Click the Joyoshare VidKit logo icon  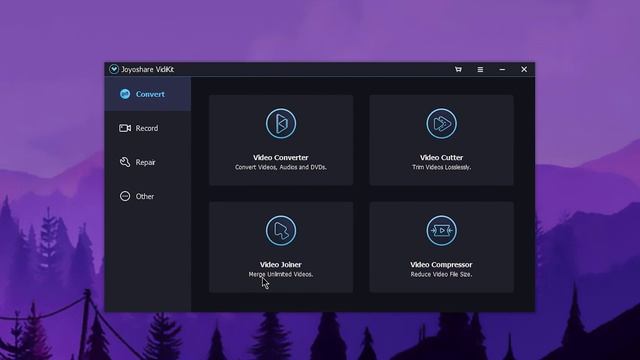[x=114, y=69]
